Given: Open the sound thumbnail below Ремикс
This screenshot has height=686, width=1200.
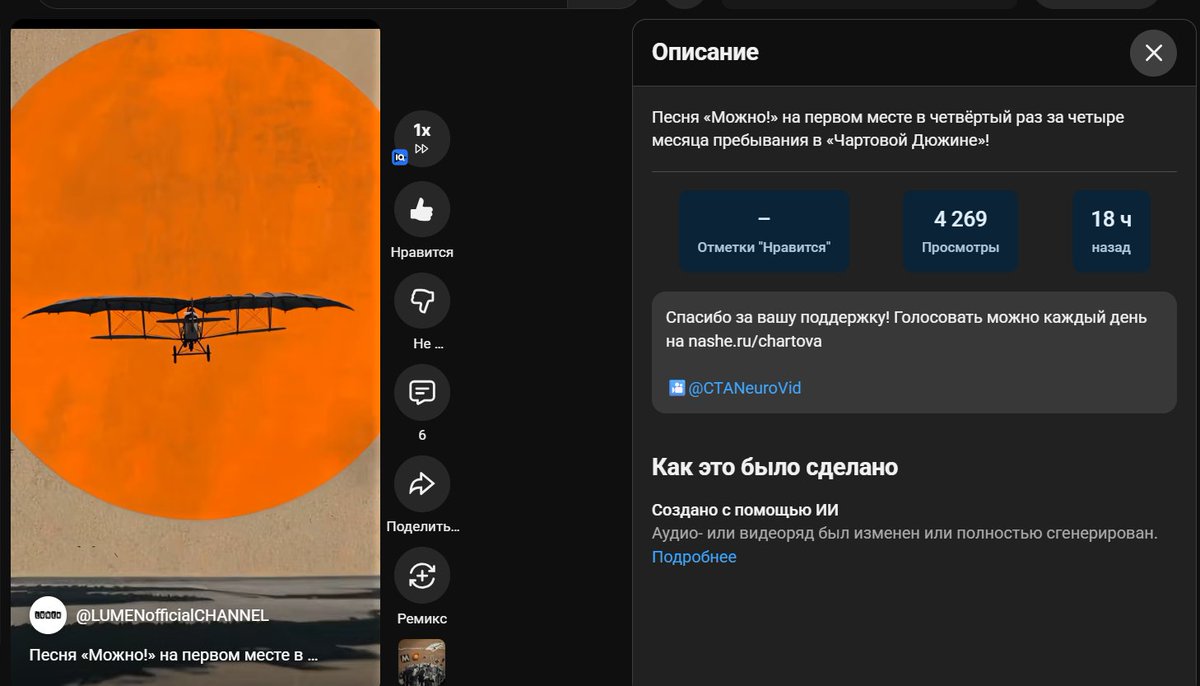Looking at the screenshot, I should (x=422, y=662).
